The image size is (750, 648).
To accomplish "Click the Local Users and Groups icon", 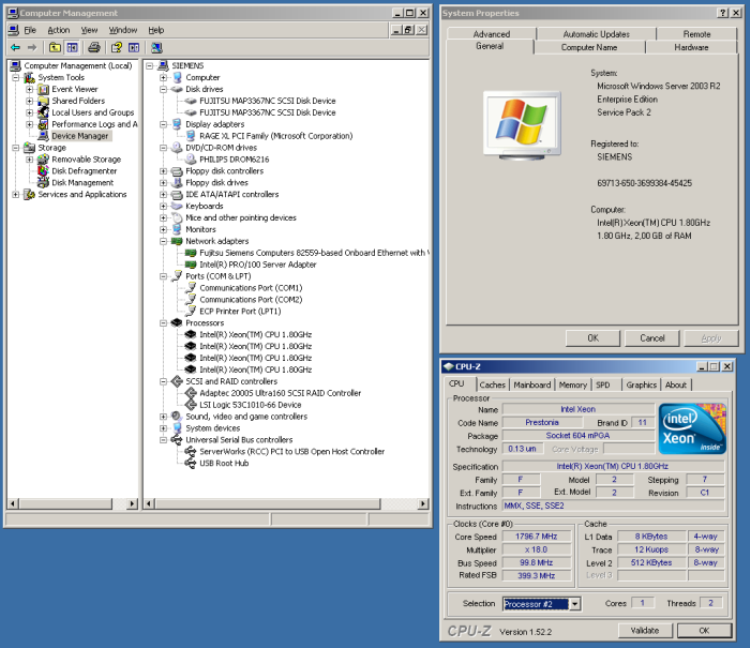I will click(x=44, y=112).
